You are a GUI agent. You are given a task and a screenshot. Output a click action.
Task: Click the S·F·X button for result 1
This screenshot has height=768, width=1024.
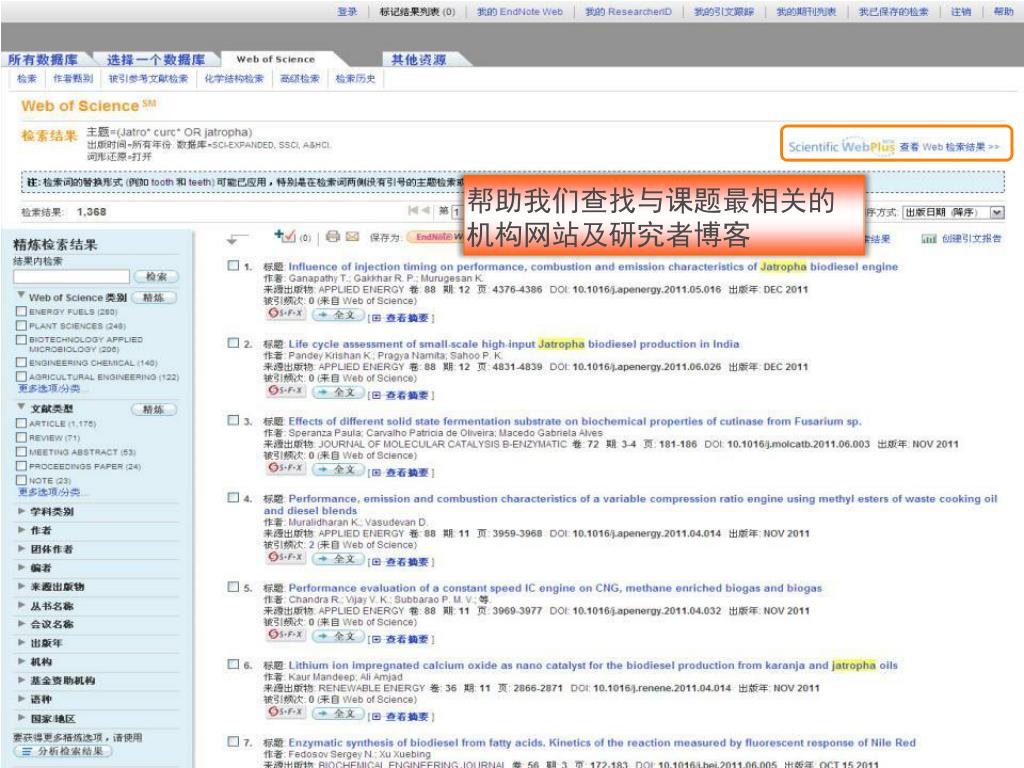(x=285, y=313)
